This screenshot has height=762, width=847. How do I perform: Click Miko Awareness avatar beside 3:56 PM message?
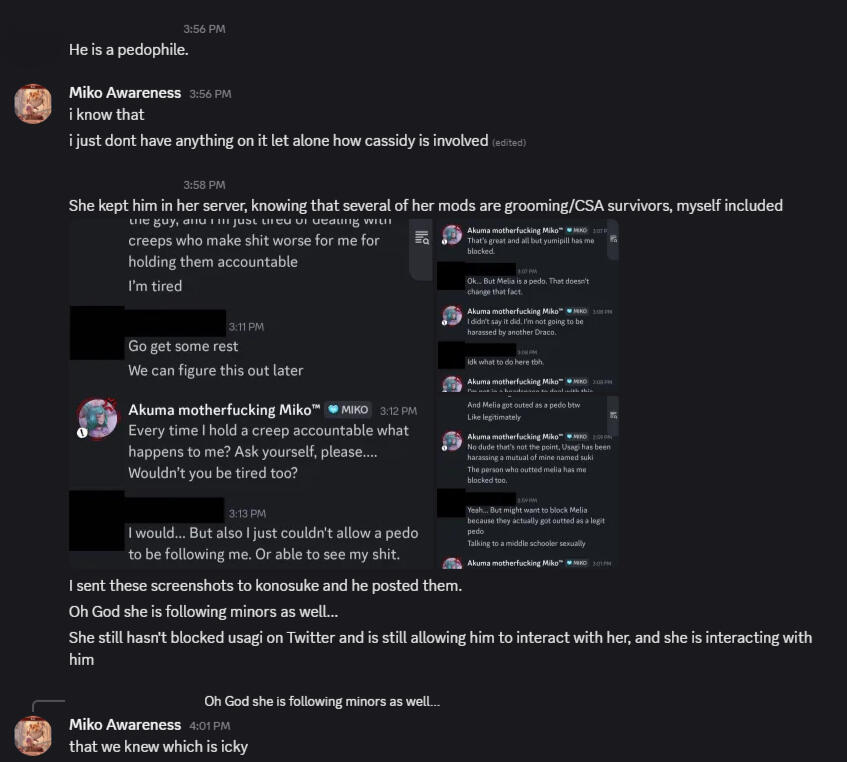tap(33, 104)
